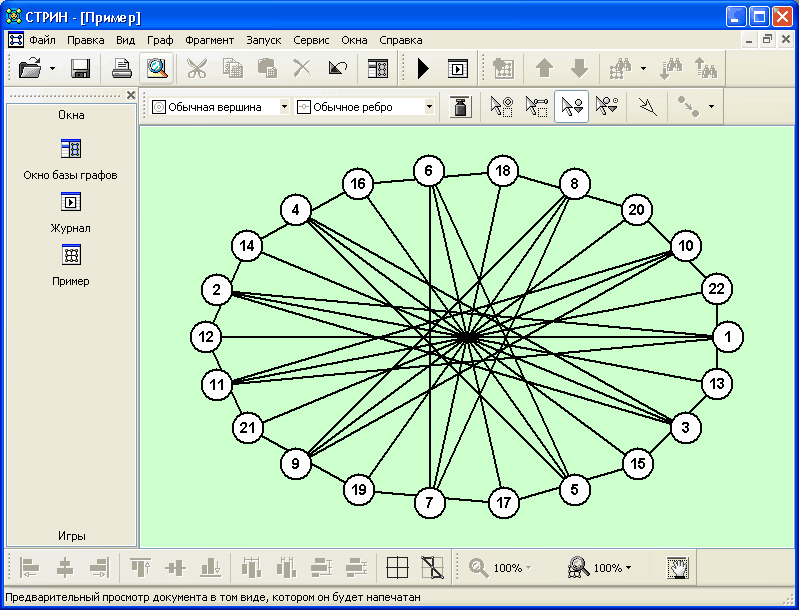Switch to the Игры panel group
The image size is (799, 610).
point(71,536)
